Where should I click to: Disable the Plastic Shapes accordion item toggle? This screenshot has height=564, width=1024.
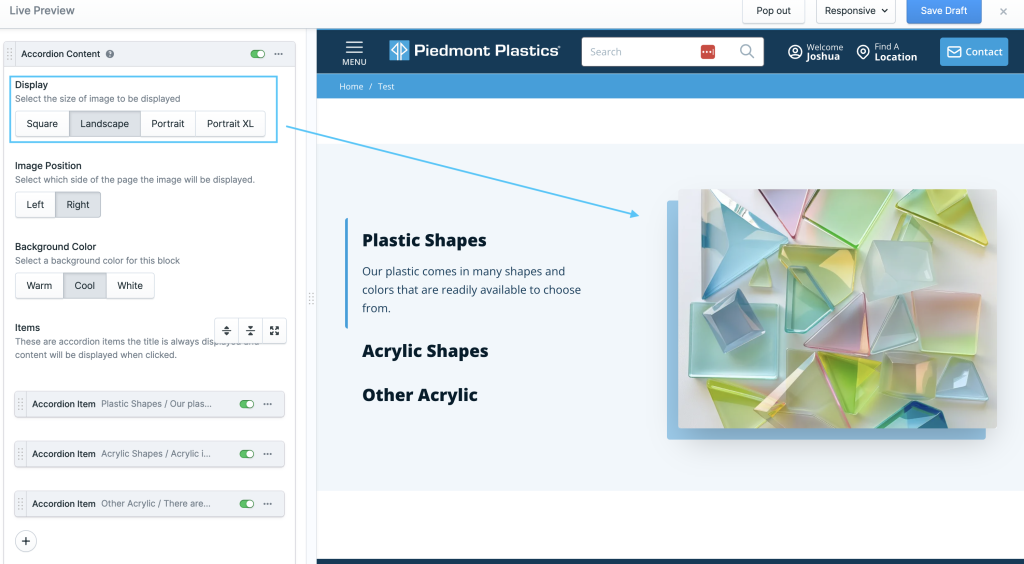pos(246,404)
